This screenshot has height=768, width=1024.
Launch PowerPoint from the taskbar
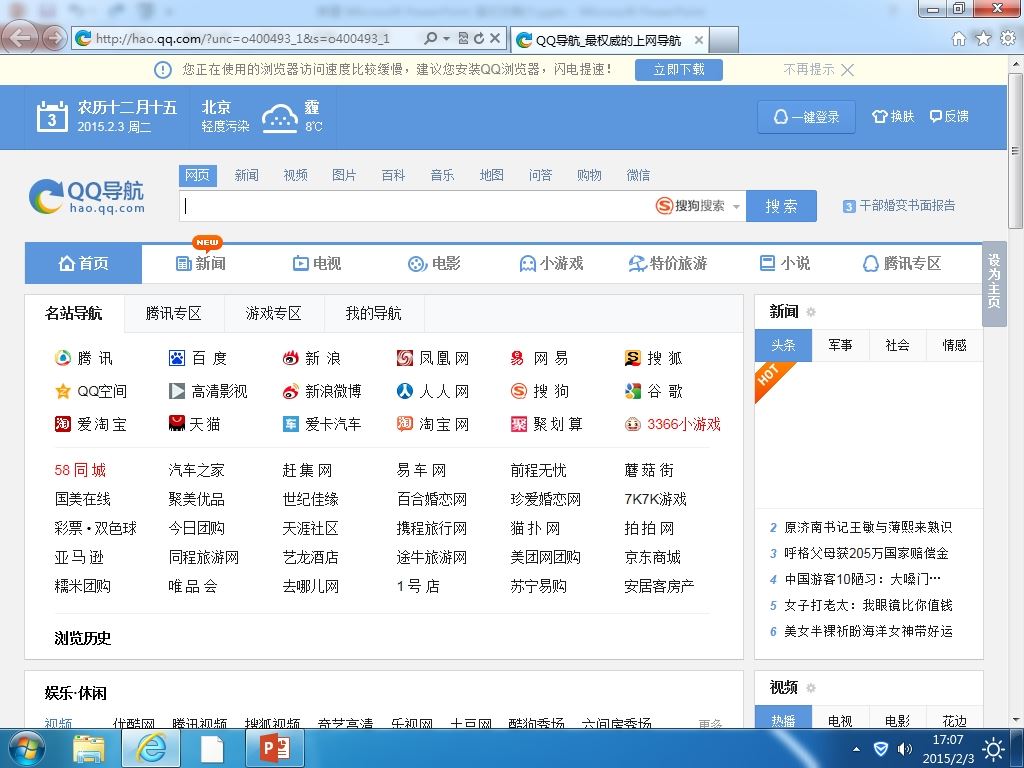[x=275, y=748]
